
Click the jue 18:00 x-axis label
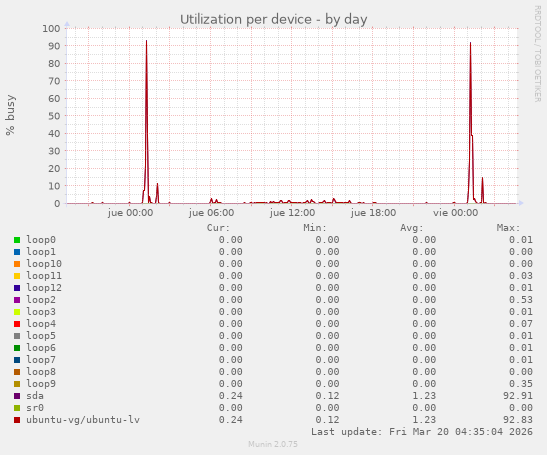tap(373, 213)
